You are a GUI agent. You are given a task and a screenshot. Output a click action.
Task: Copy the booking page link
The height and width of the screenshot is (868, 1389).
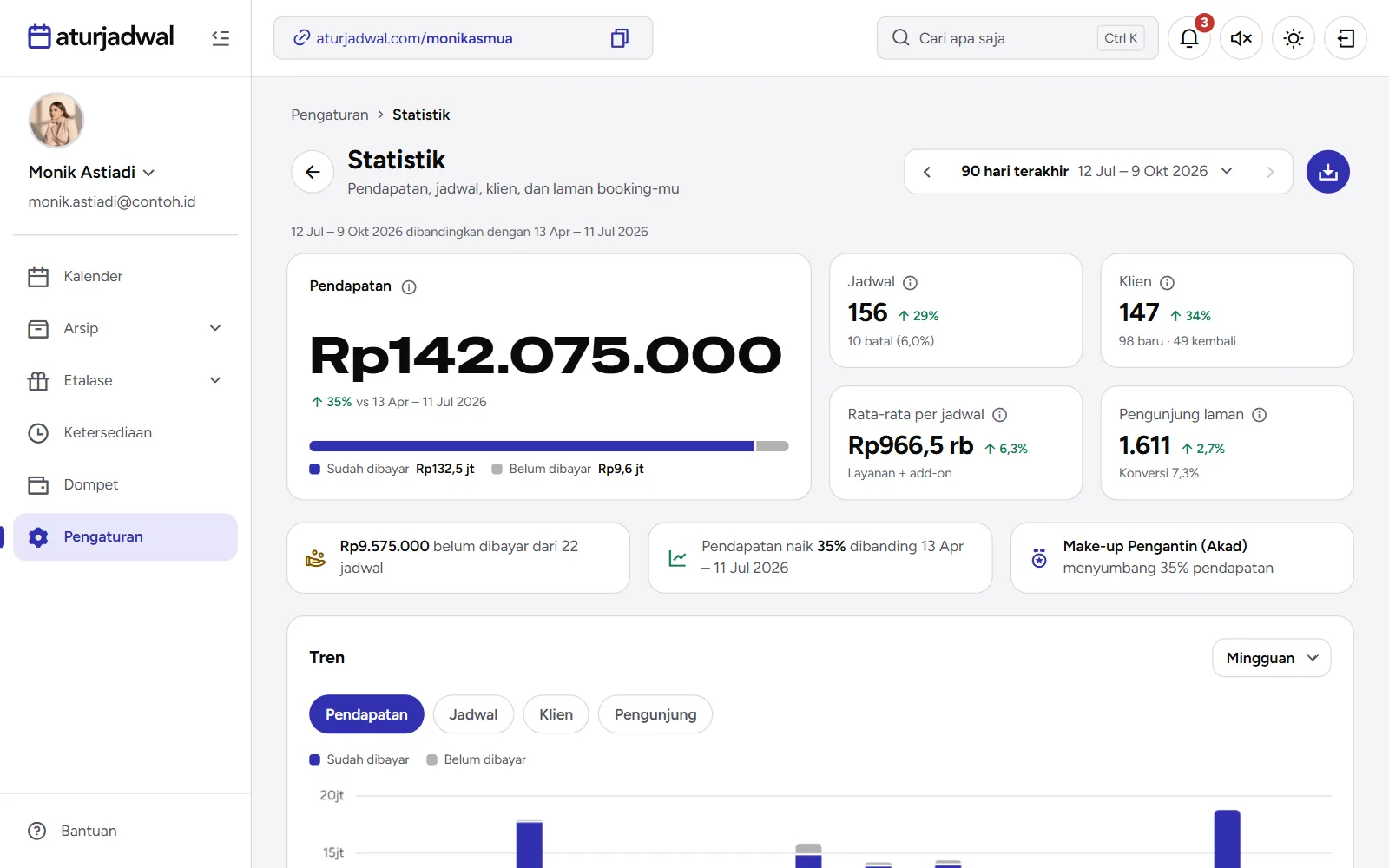[619, 38]
